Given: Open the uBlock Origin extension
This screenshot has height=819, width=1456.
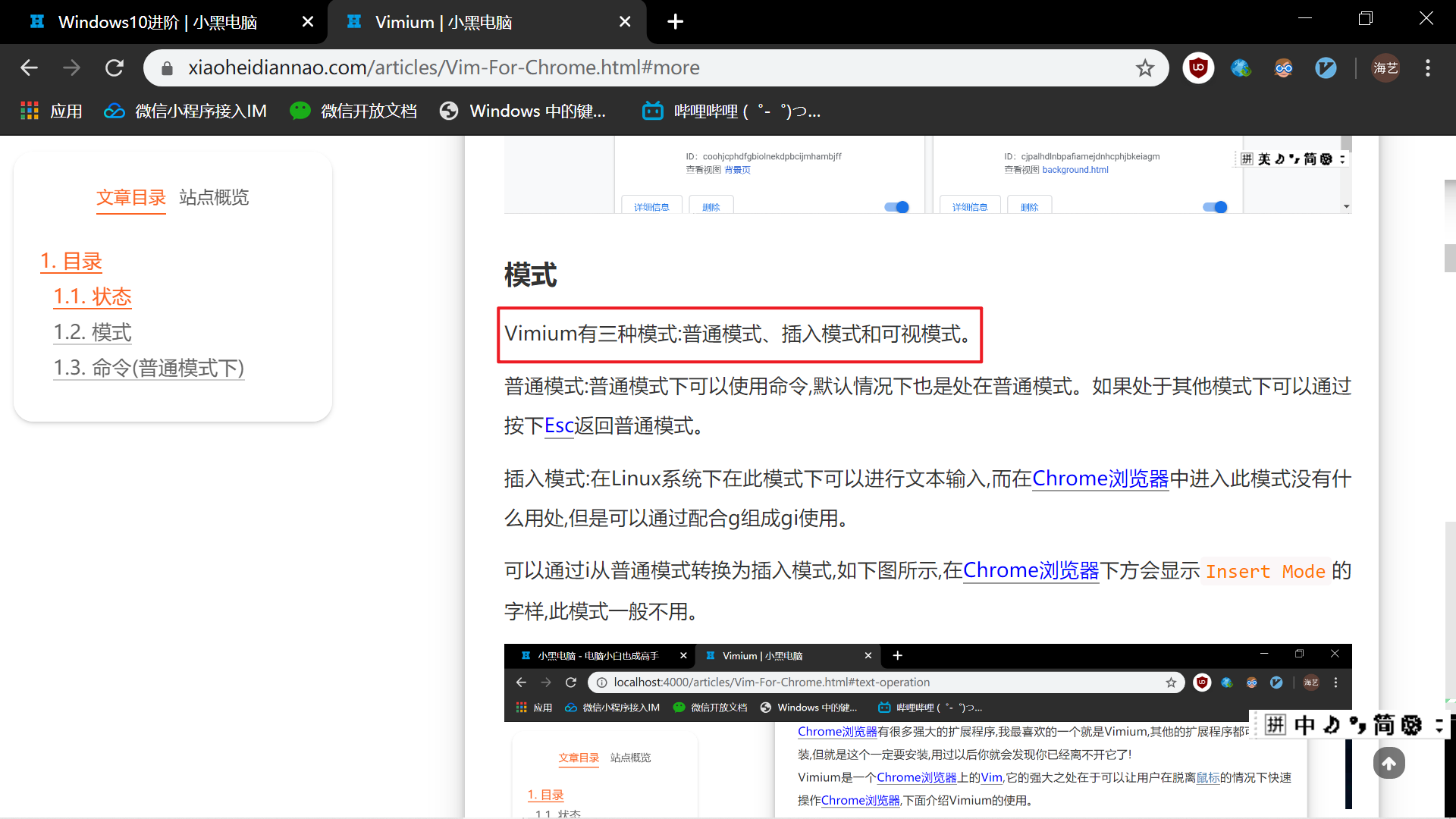Looking at the screenshot, I should coord(1198,68).
